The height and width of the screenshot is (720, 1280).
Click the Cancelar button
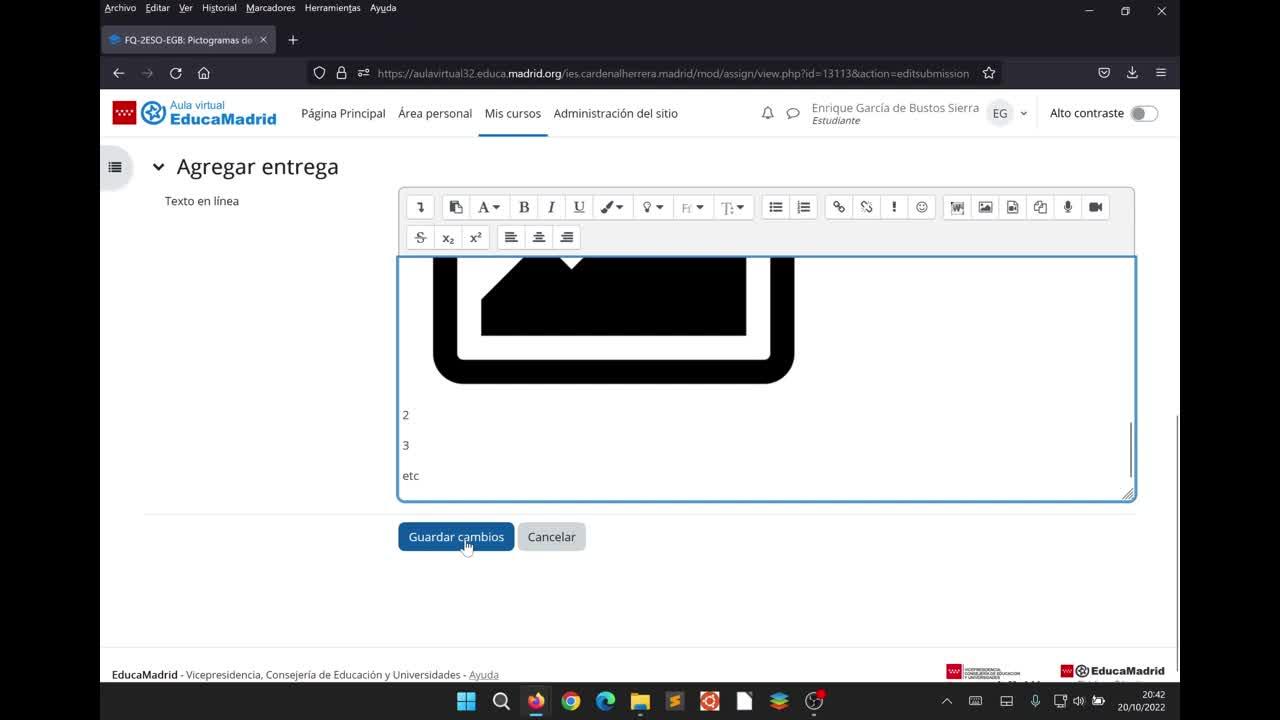click(x=551, y=537)
